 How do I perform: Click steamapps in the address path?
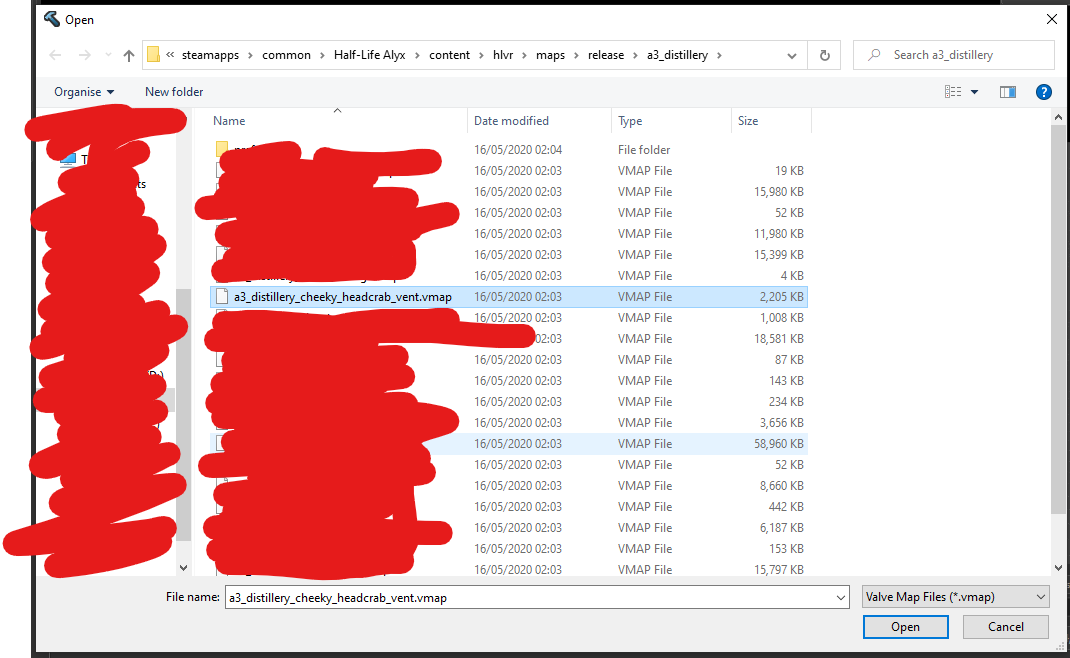coord(210,55)
